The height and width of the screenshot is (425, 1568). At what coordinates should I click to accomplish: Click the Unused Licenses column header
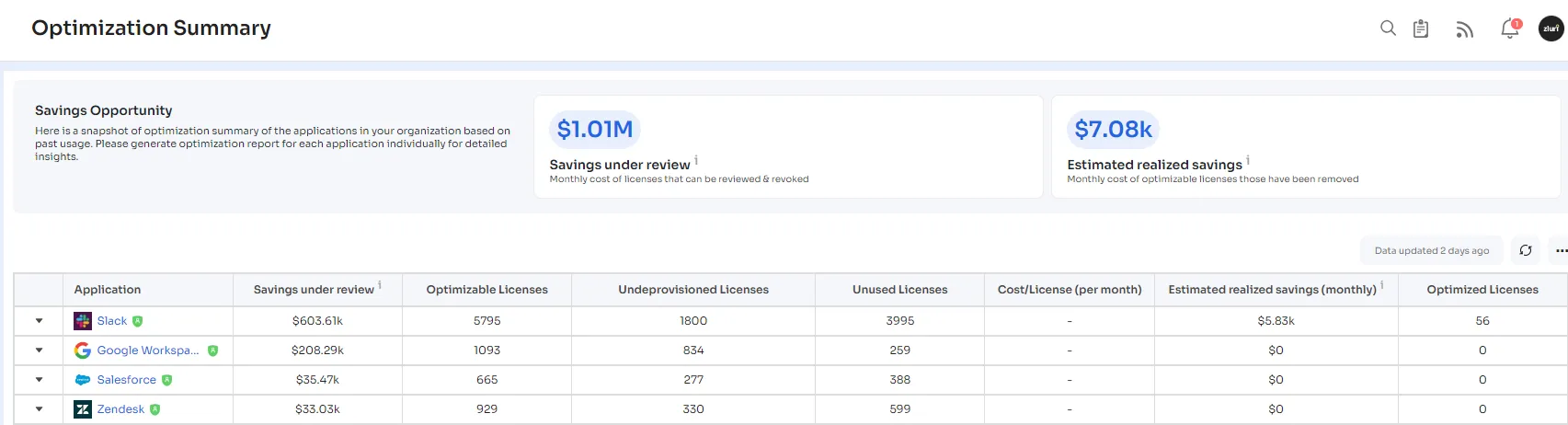(900, 290)
